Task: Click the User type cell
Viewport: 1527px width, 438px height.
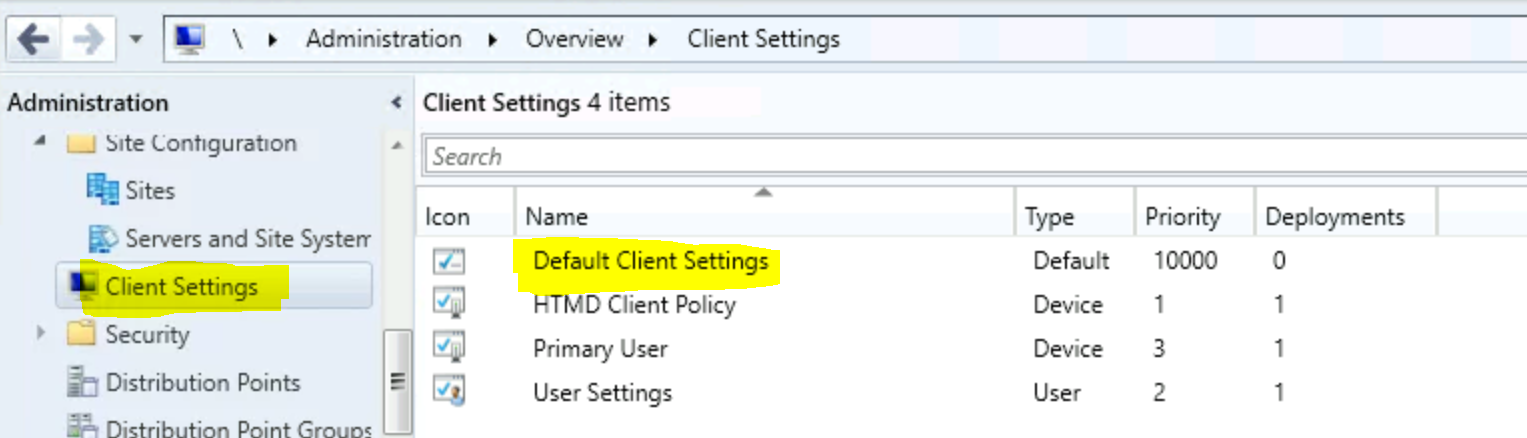Action: pos(1057,392)
